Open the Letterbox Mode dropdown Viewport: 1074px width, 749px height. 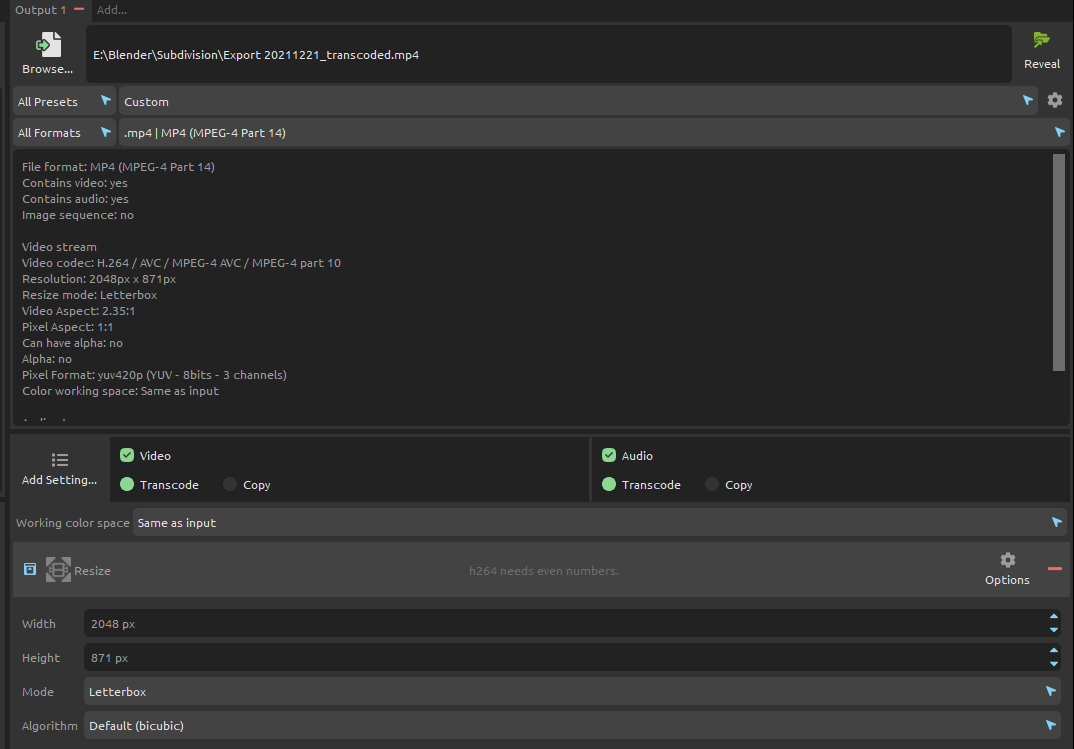coord(572,691)
